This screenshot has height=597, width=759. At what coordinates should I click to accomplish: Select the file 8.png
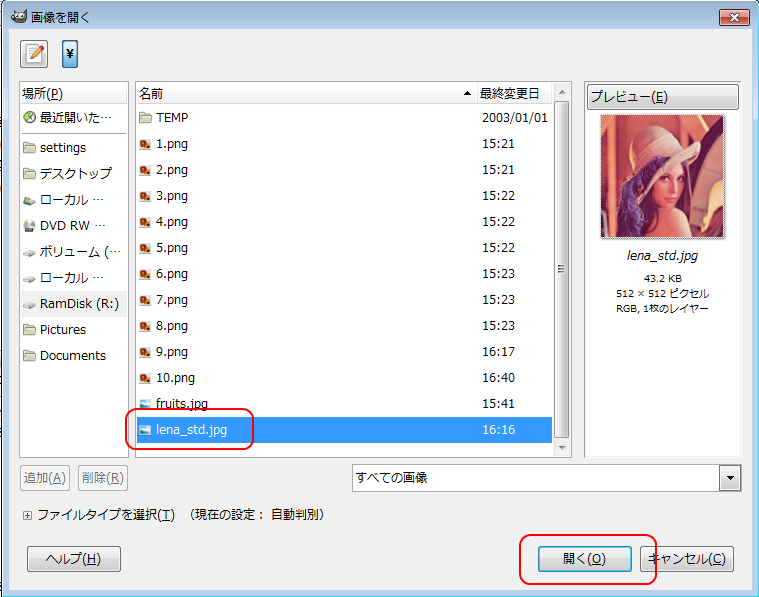(x=344, y=326)
